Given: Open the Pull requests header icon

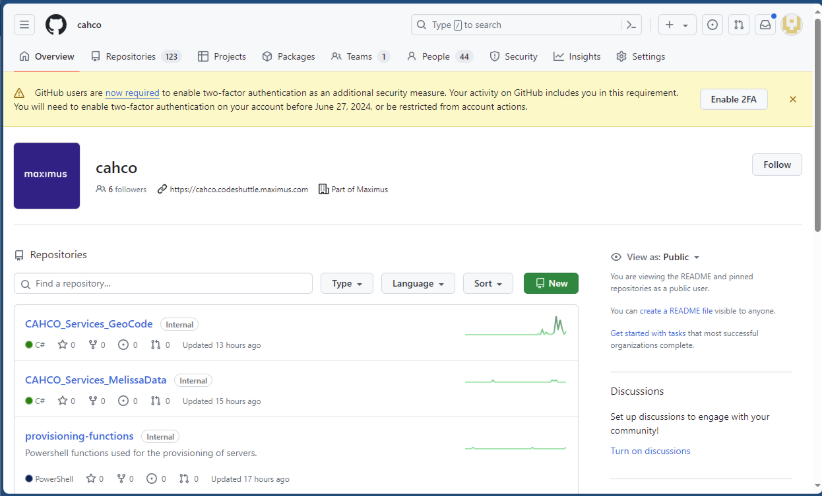Looking at the screenshot, I should point(738,25).
